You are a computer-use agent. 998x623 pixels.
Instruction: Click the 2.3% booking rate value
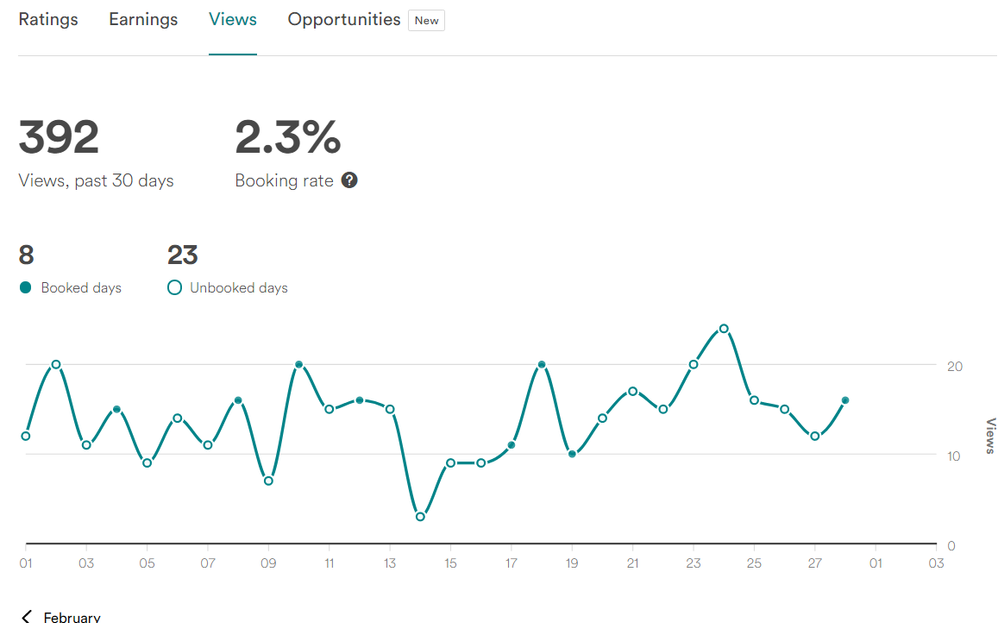click(x=288, y=138)
